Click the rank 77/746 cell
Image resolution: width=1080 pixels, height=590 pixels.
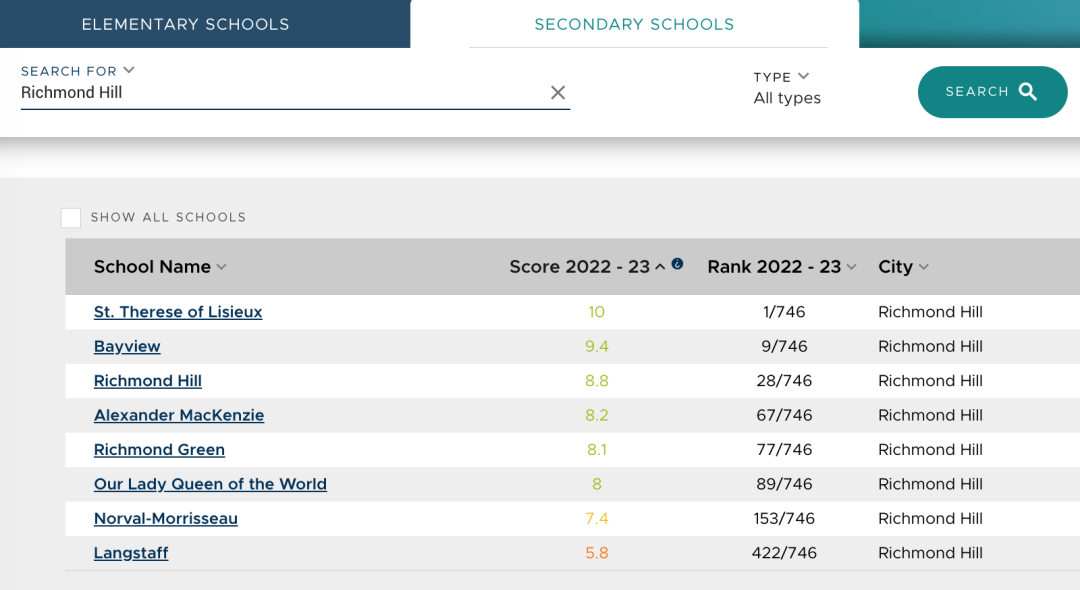[784, 450]
